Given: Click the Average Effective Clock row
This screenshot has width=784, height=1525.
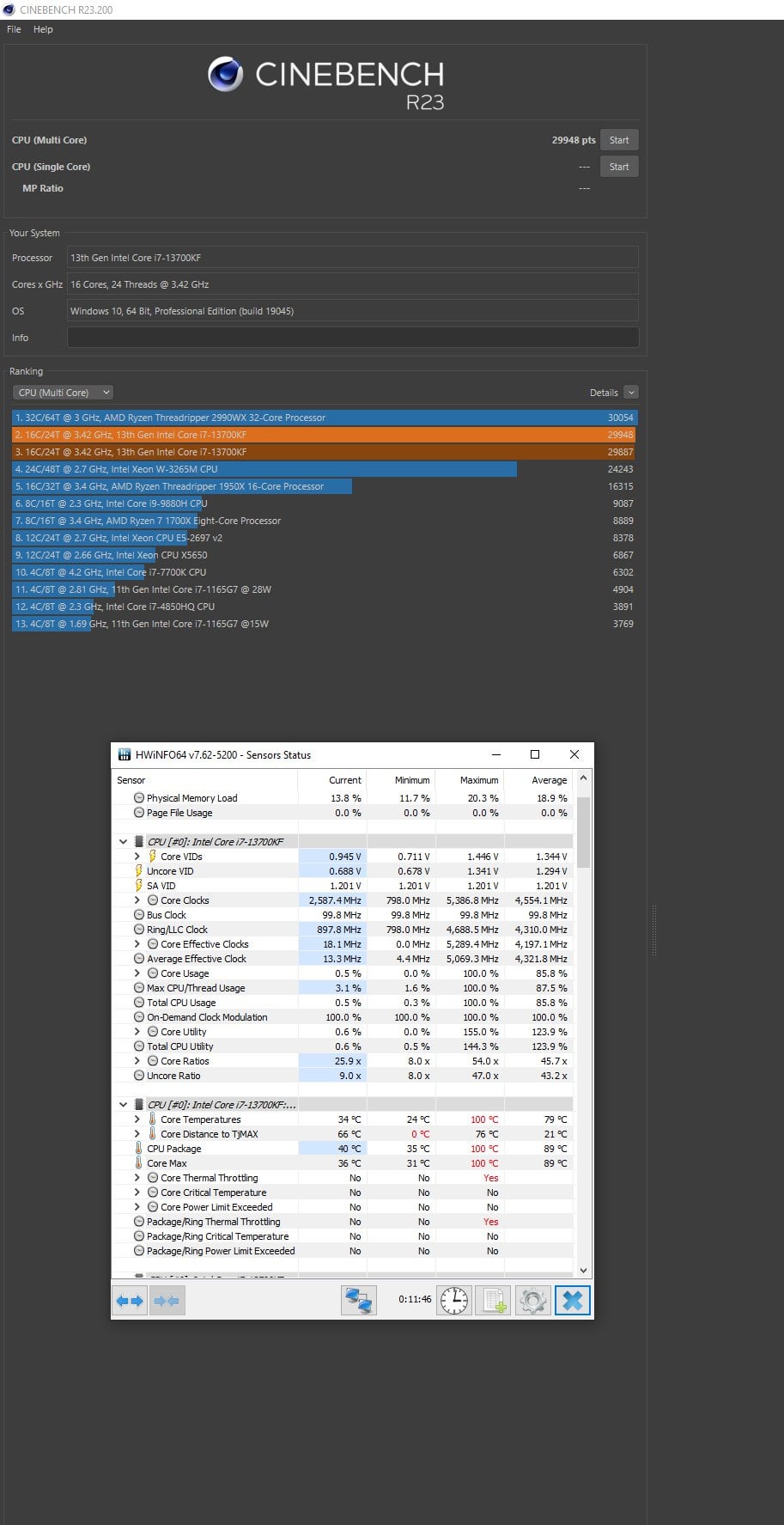Looking at the screenshot, I should coord(343,959).
